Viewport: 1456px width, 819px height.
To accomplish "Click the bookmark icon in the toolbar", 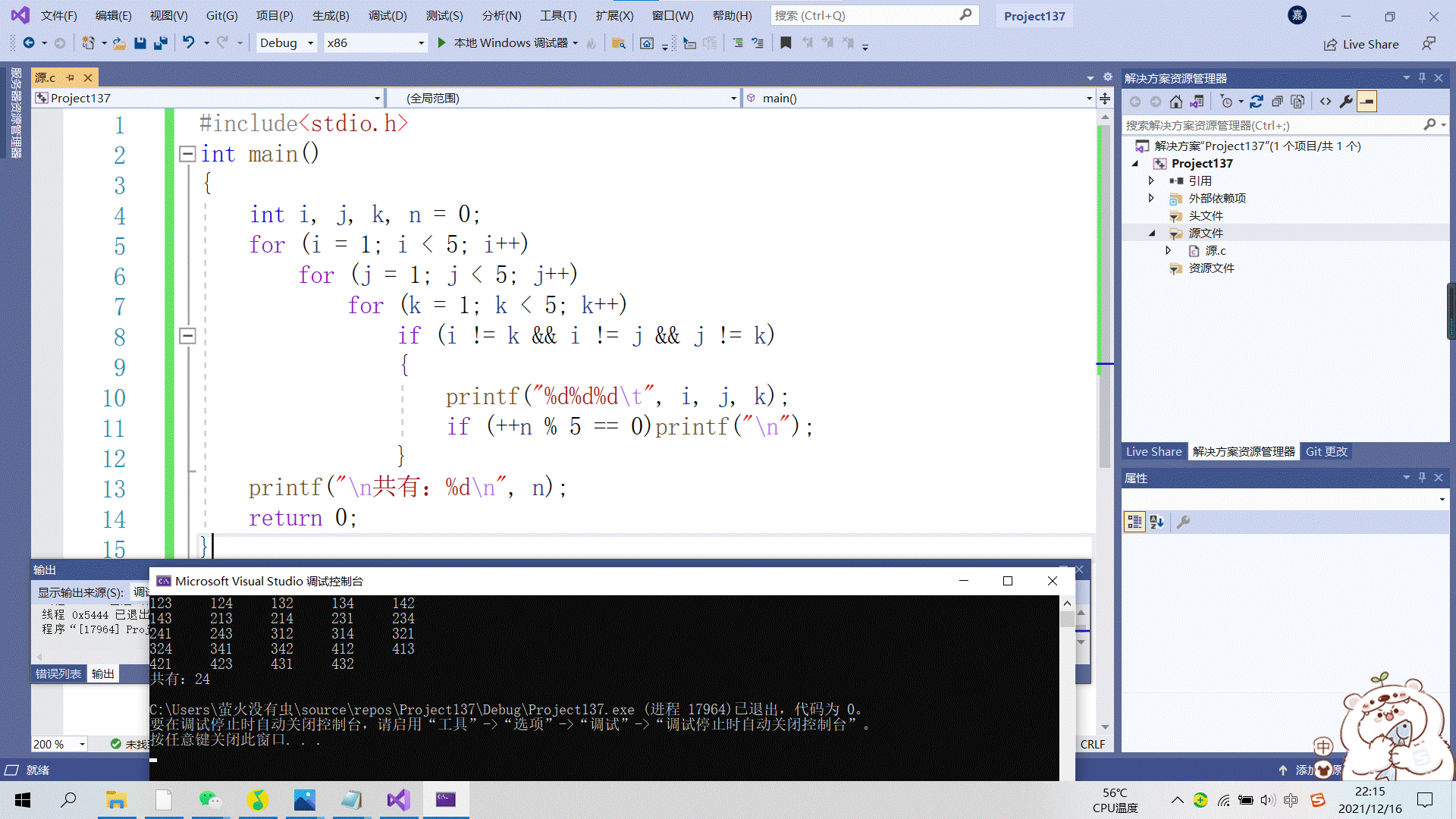I will (786, 43).
